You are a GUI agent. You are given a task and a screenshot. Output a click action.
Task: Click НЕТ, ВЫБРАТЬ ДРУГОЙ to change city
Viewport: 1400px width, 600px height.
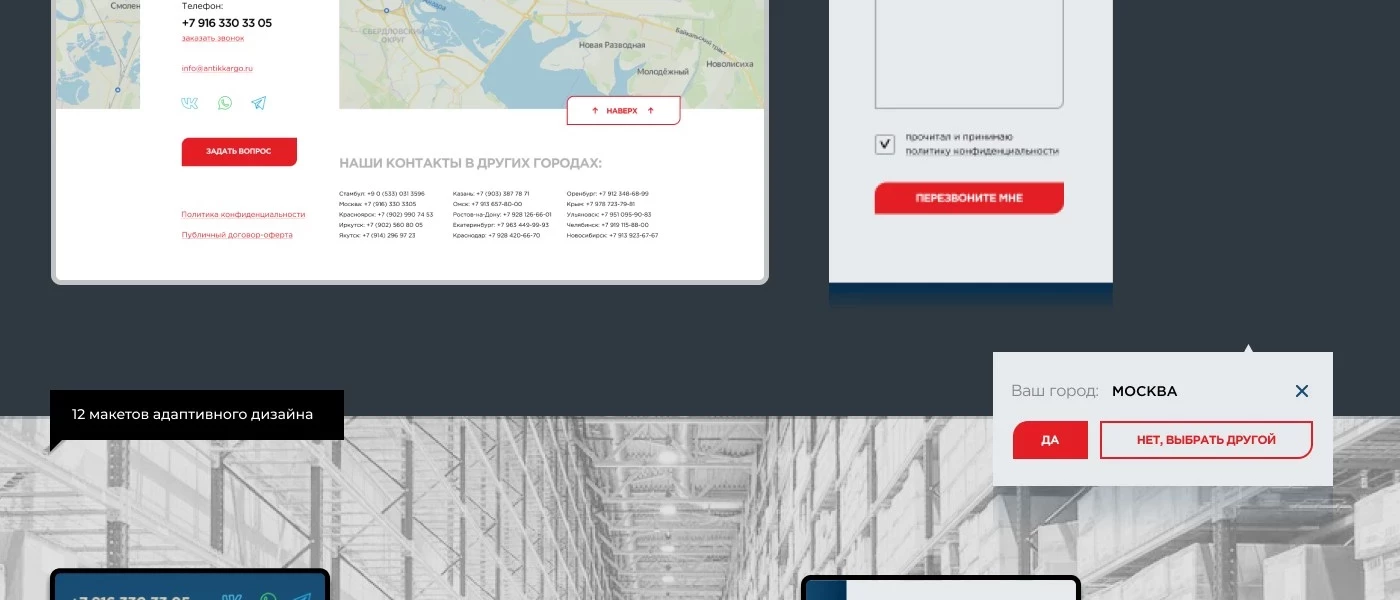pos(1206,440)
